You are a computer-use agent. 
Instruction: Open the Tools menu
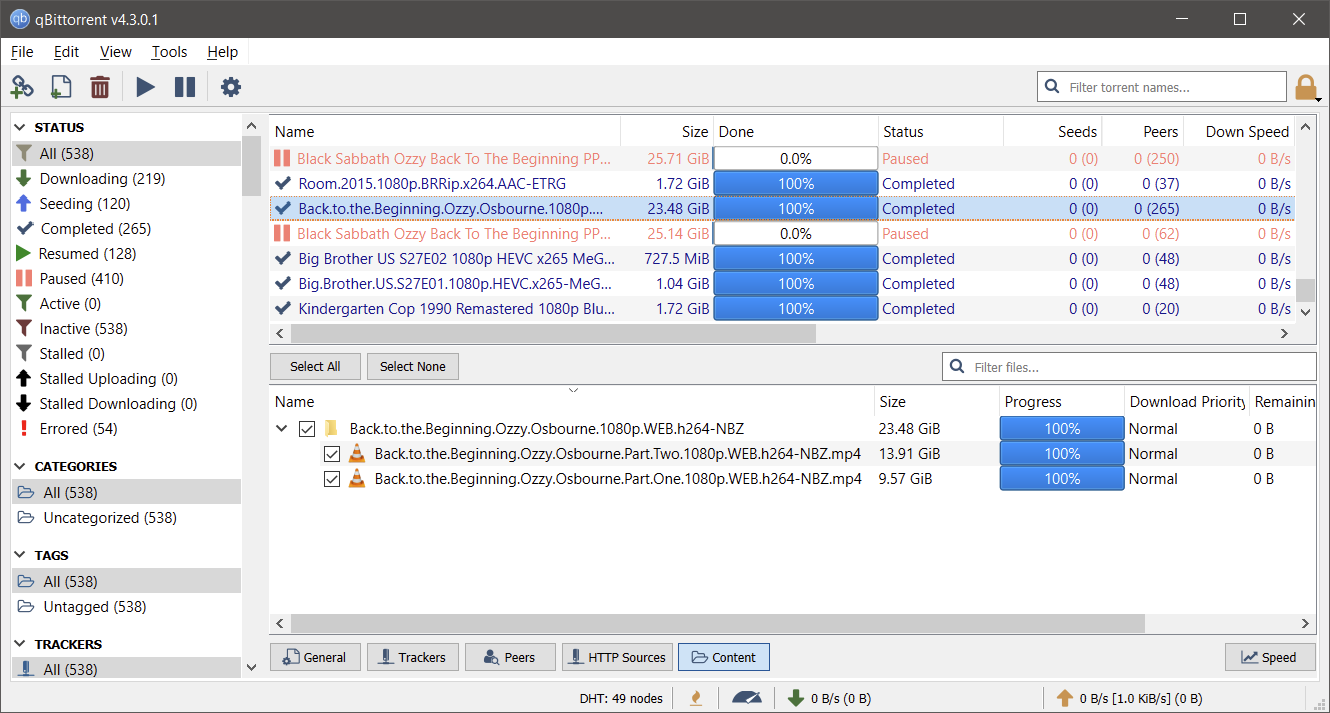[x=170, y=52]
